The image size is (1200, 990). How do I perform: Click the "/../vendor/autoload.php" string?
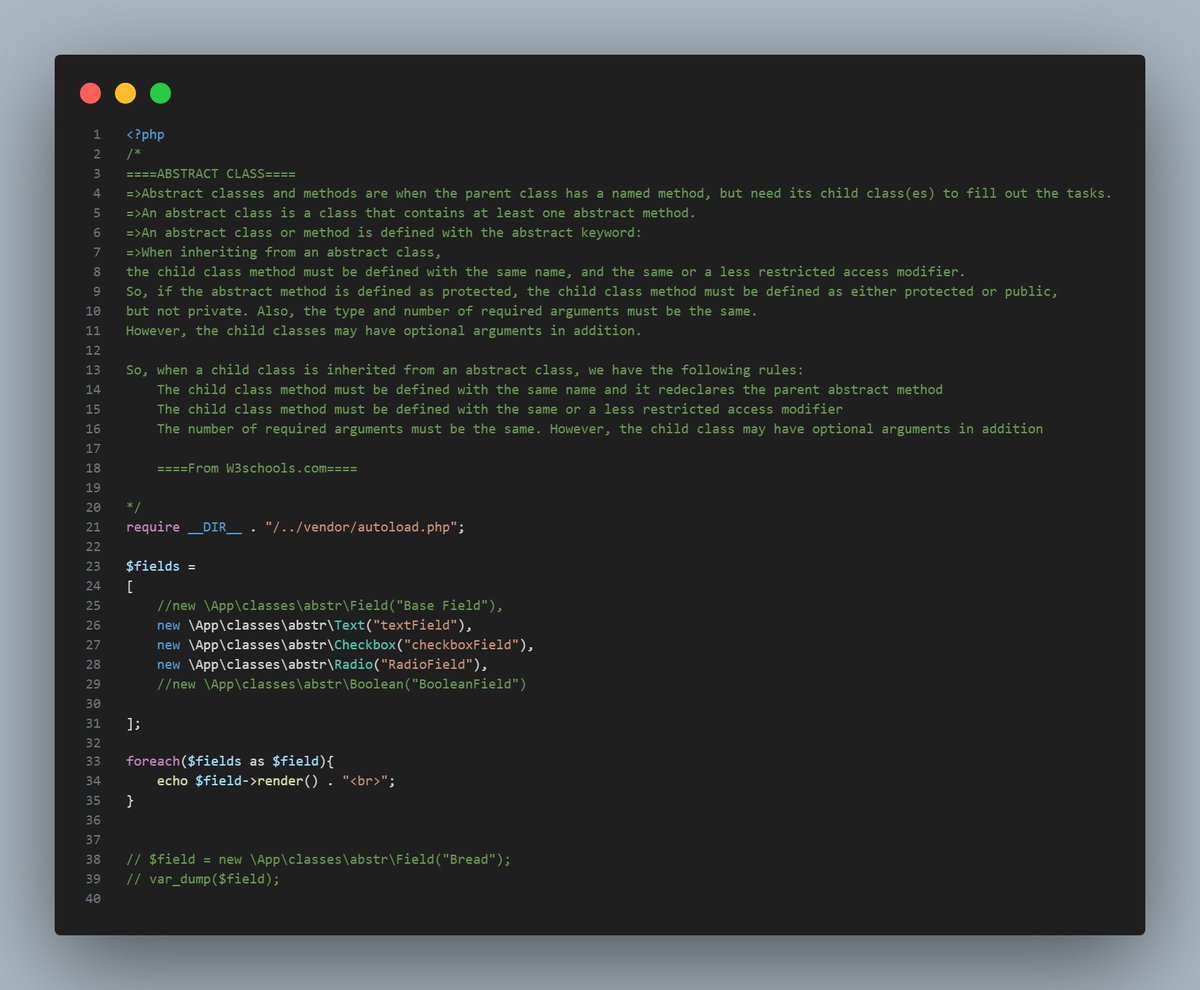[x=361, y=527]
